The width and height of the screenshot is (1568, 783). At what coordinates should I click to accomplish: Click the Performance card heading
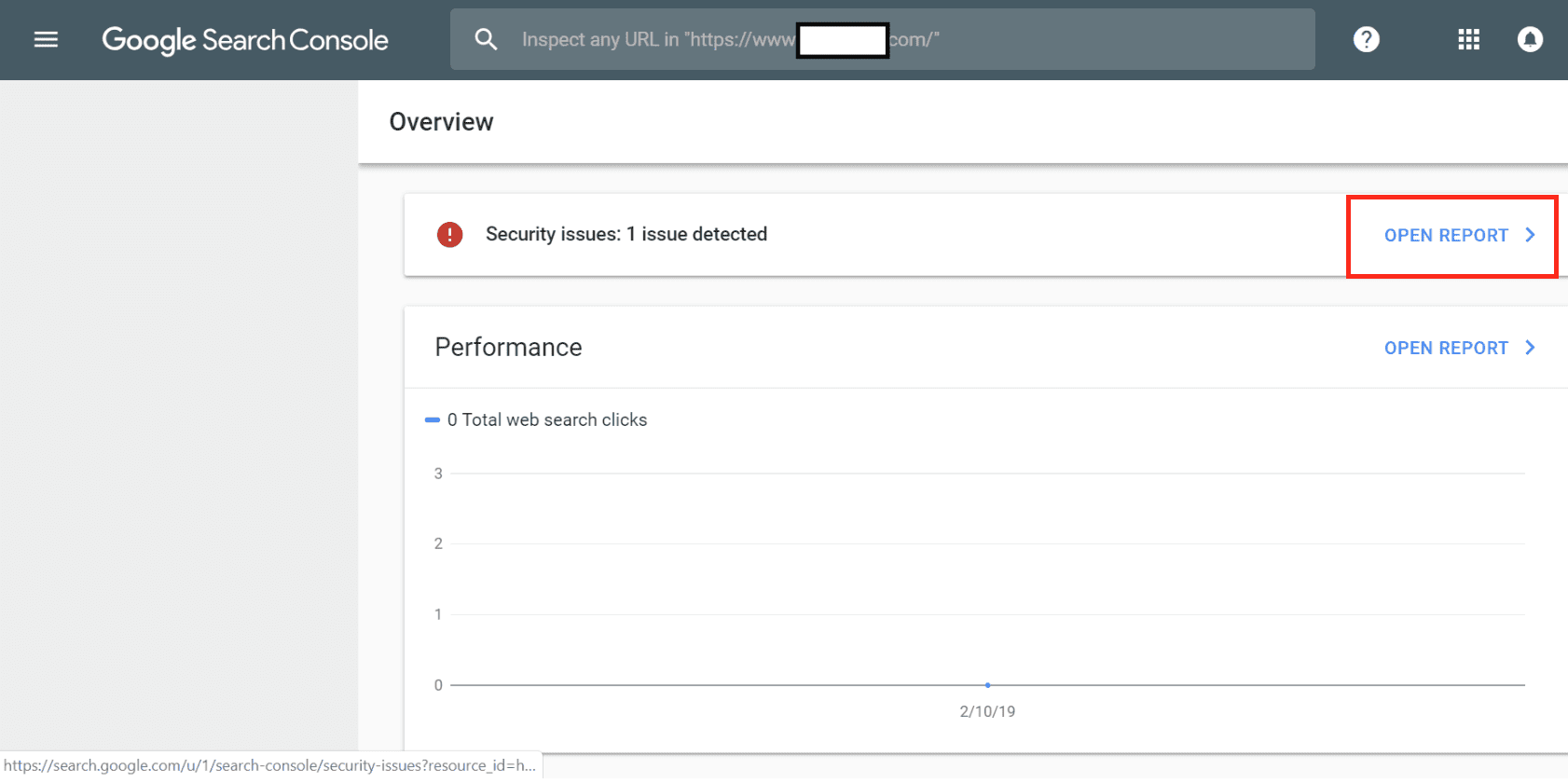pos(508,348)
